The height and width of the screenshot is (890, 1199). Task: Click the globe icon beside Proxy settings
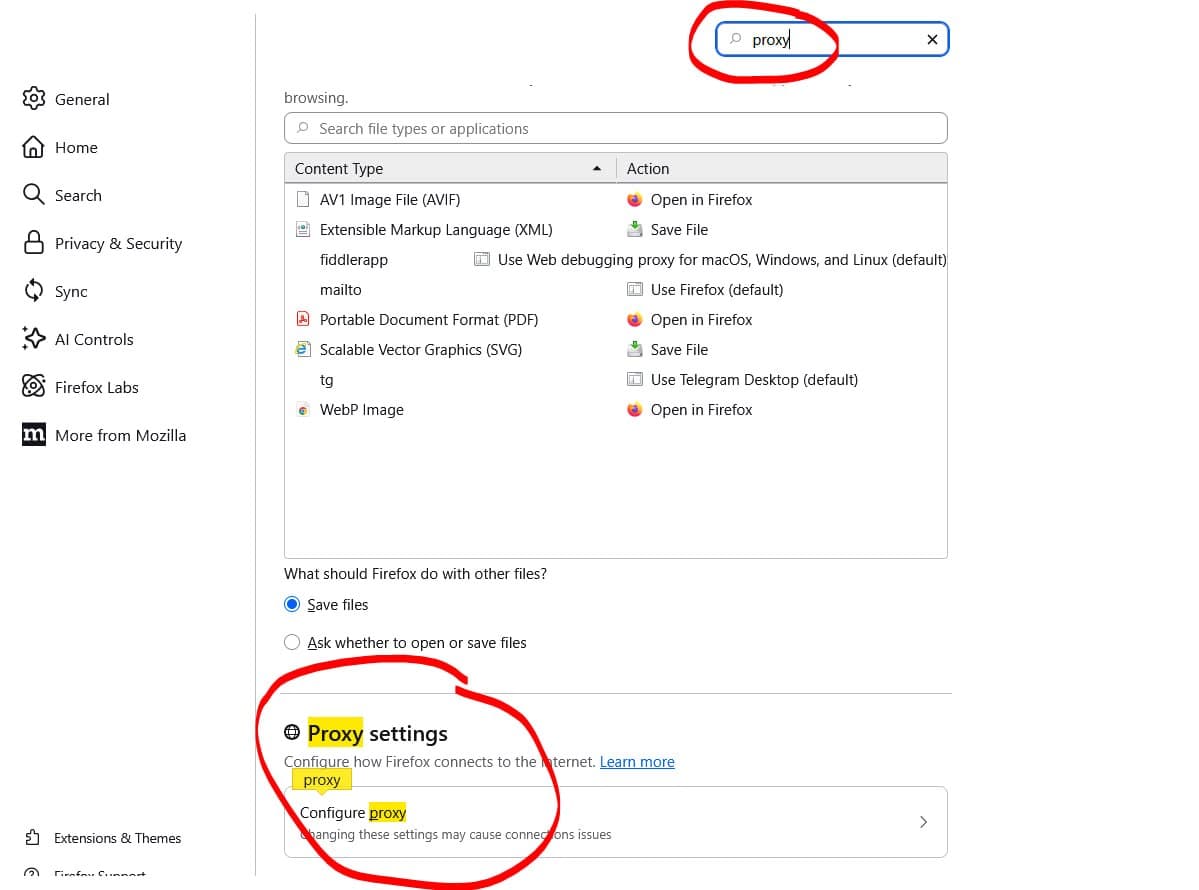click(x=292, y=732)
